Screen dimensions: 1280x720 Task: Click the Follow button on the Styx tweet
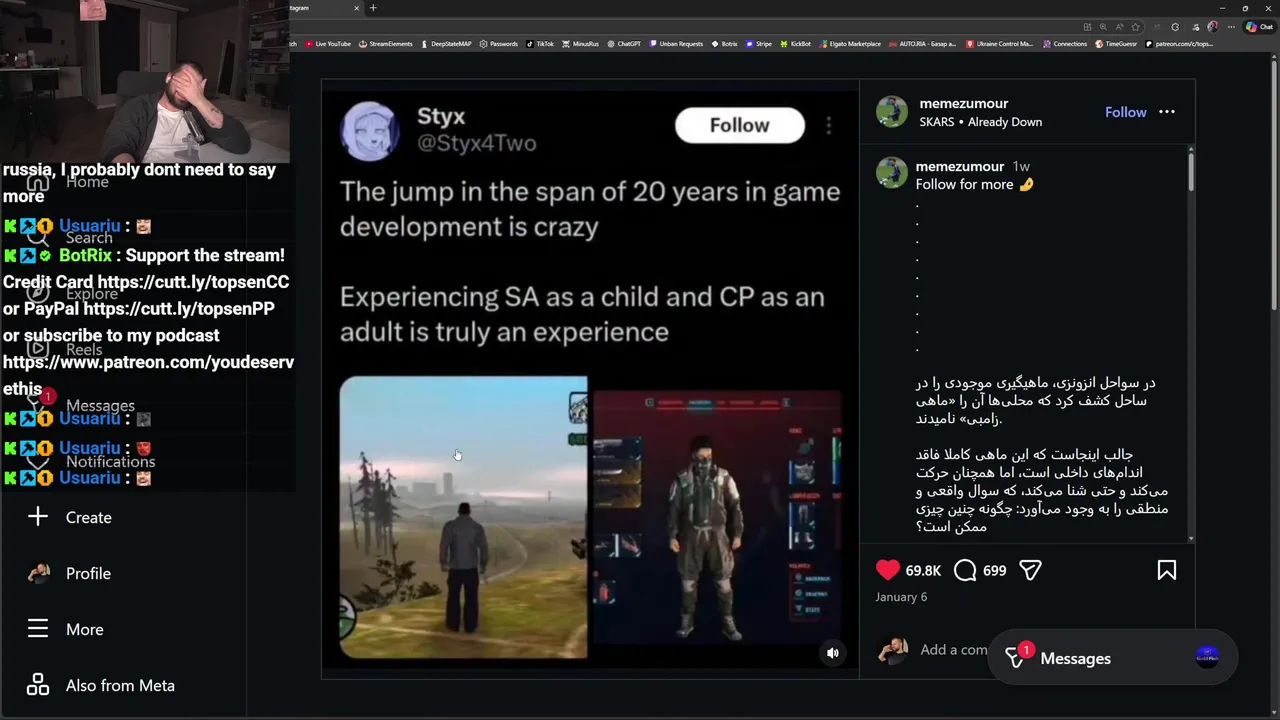[739, 125]
